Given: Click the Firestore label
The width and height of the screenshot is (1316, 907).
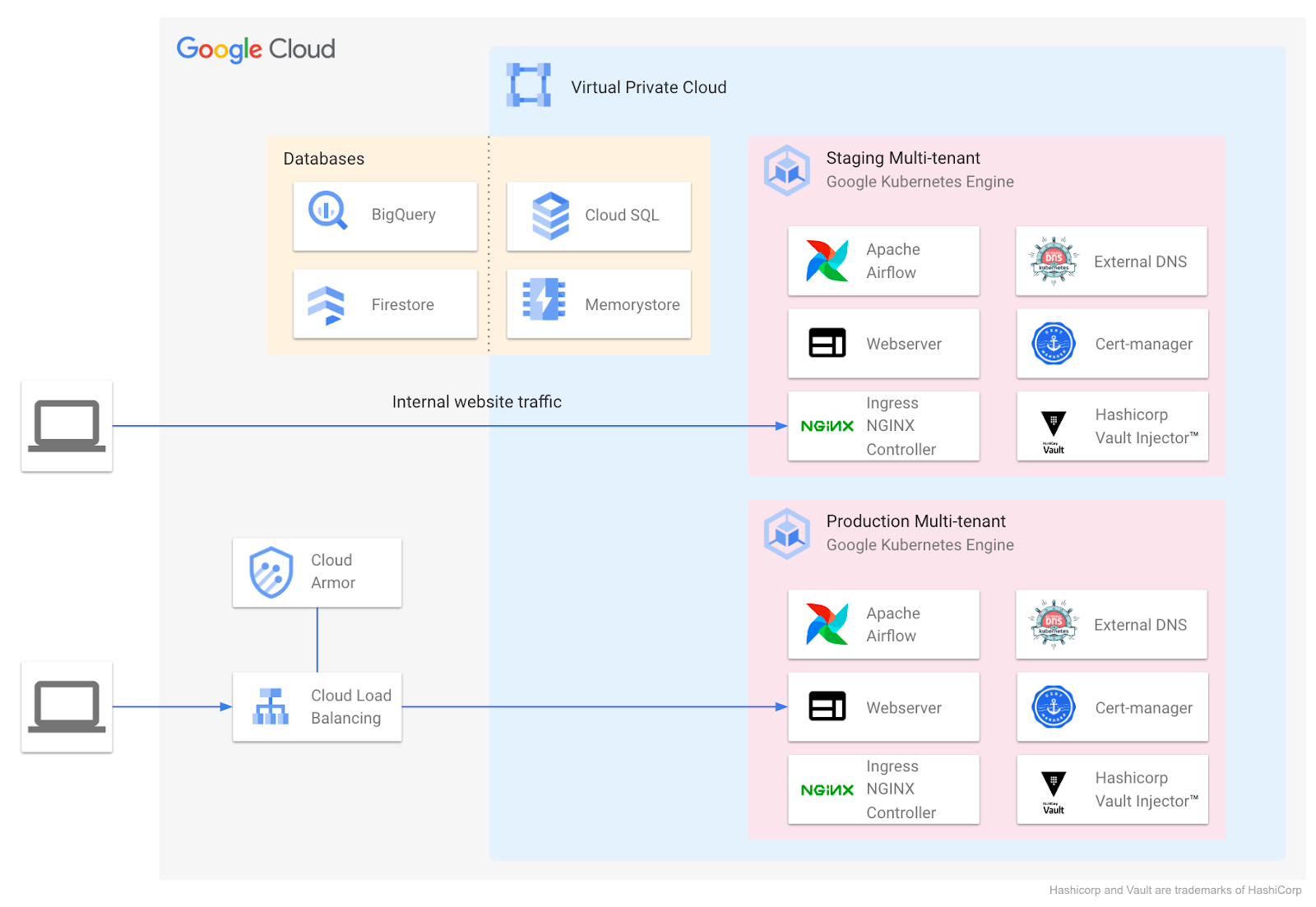Looking at the screenshot, I should (x=402, y=304).
